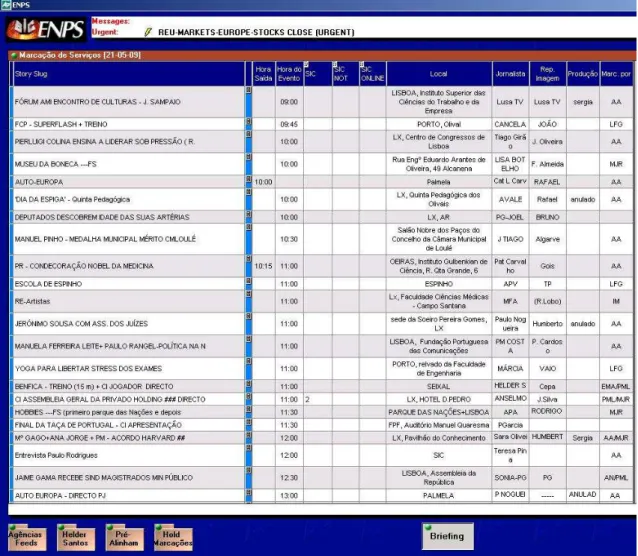Open the Agências Feeds folder icon
Viewport: 638px width, 556px height.
[27, 537]
